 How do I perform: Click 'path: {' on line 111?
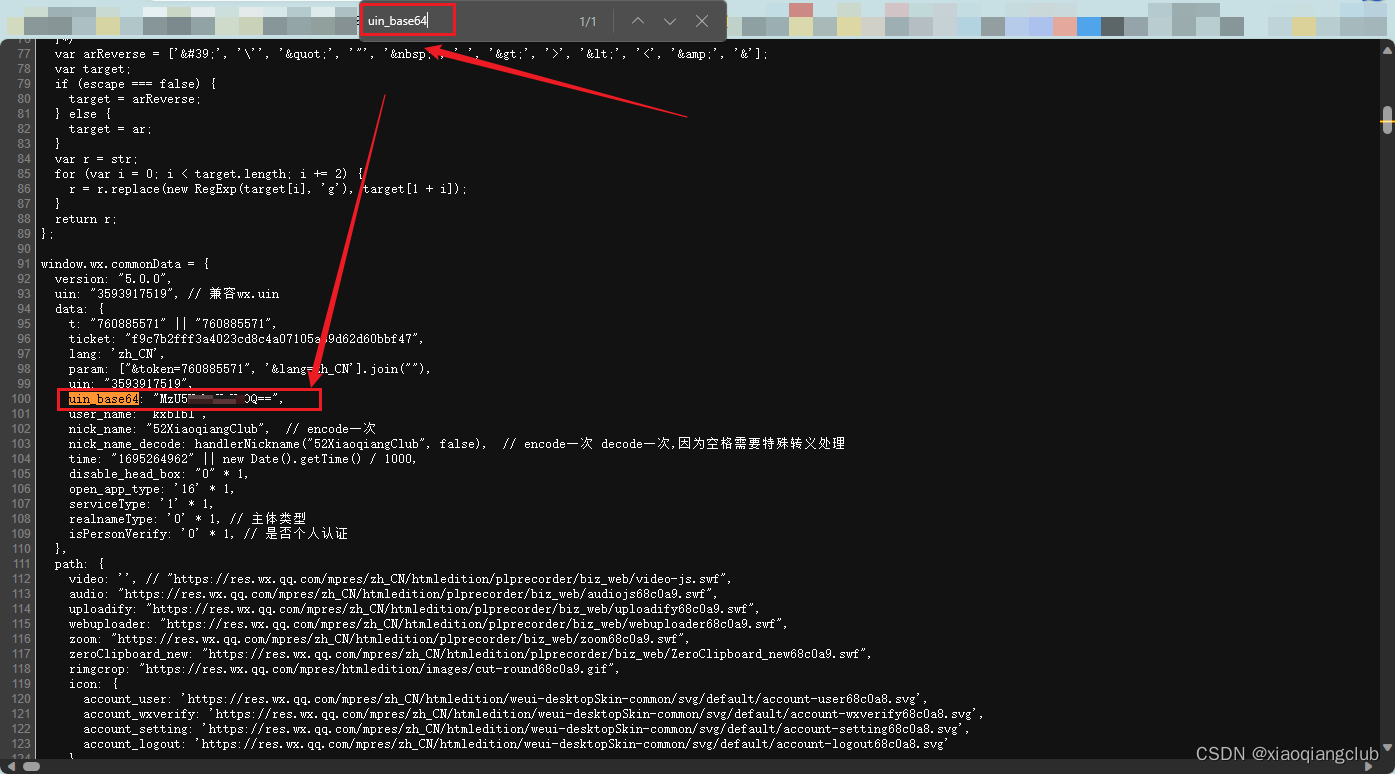pos(79,564)
